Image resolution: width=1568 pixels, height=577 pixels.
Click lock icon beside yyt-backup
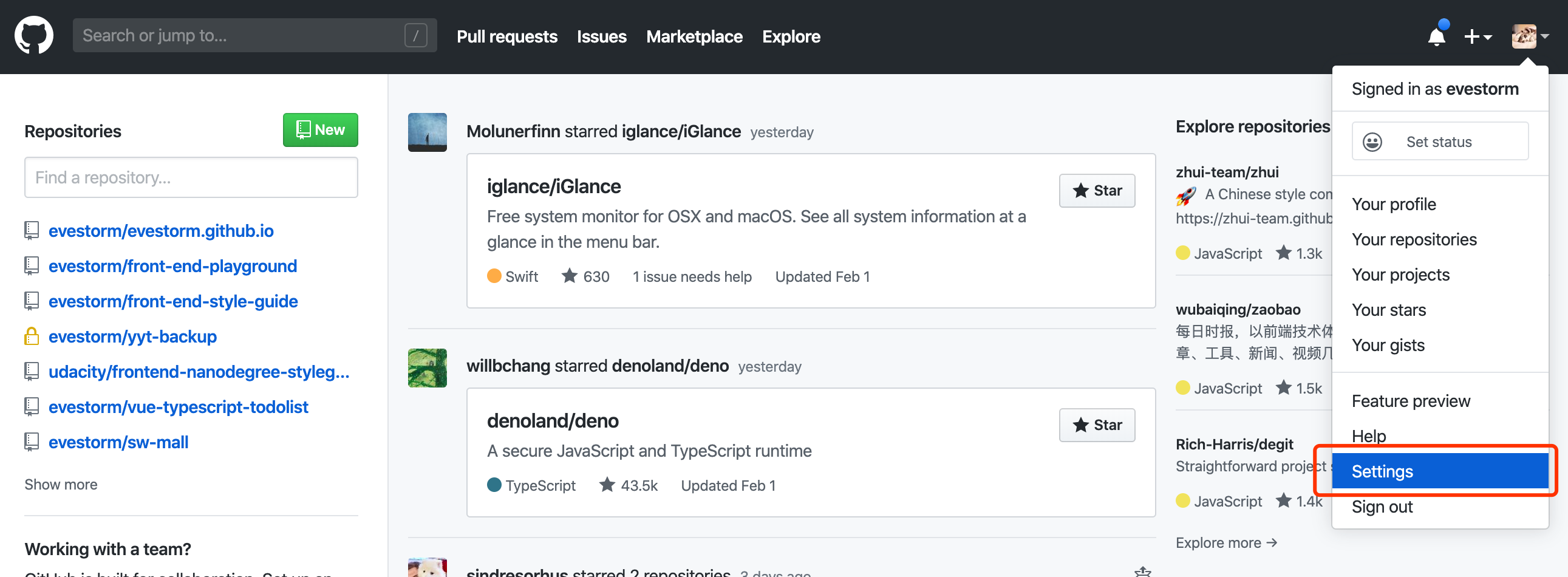[x=32, y=336]
